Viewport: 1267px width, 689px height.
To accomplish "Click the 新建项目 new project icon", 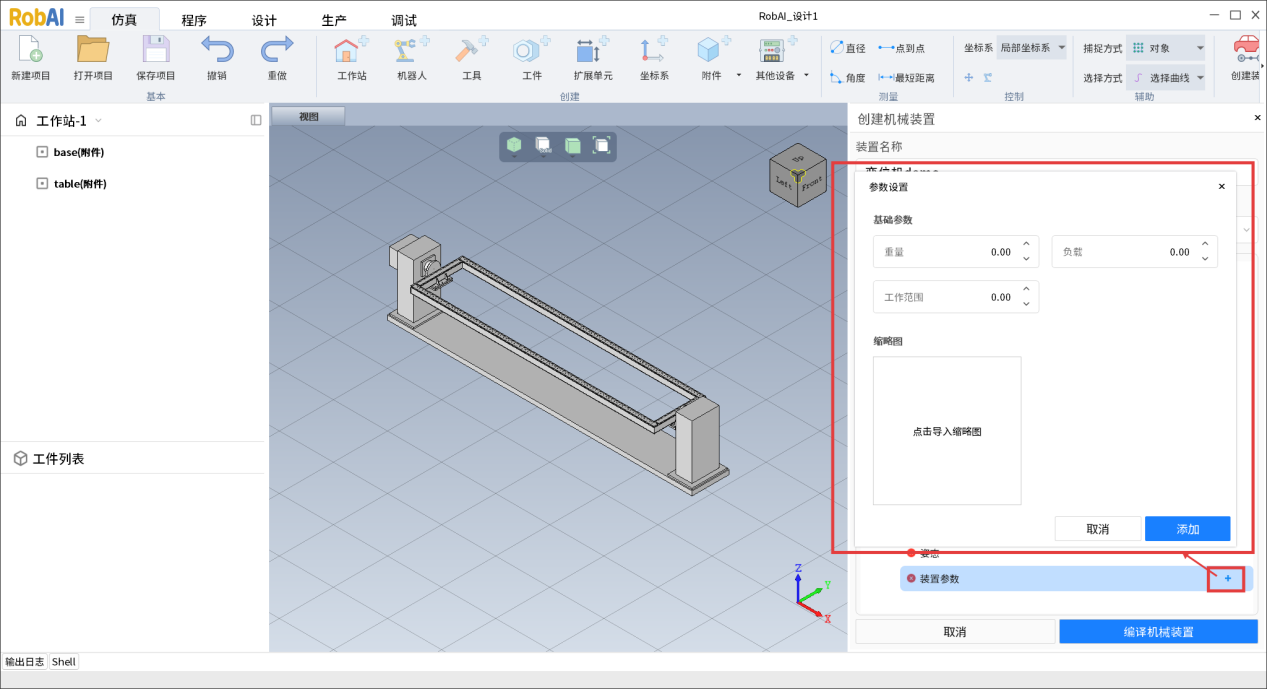I will tap(30, 50).
